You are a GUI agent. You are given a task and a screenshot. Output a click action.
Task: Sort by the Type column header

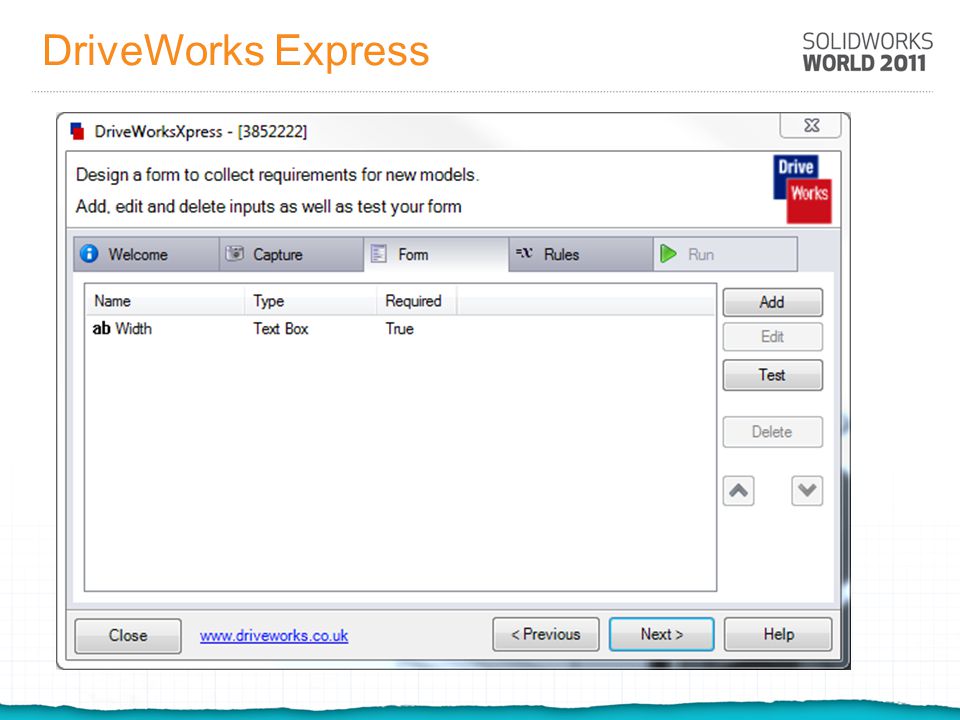(310, 301)
